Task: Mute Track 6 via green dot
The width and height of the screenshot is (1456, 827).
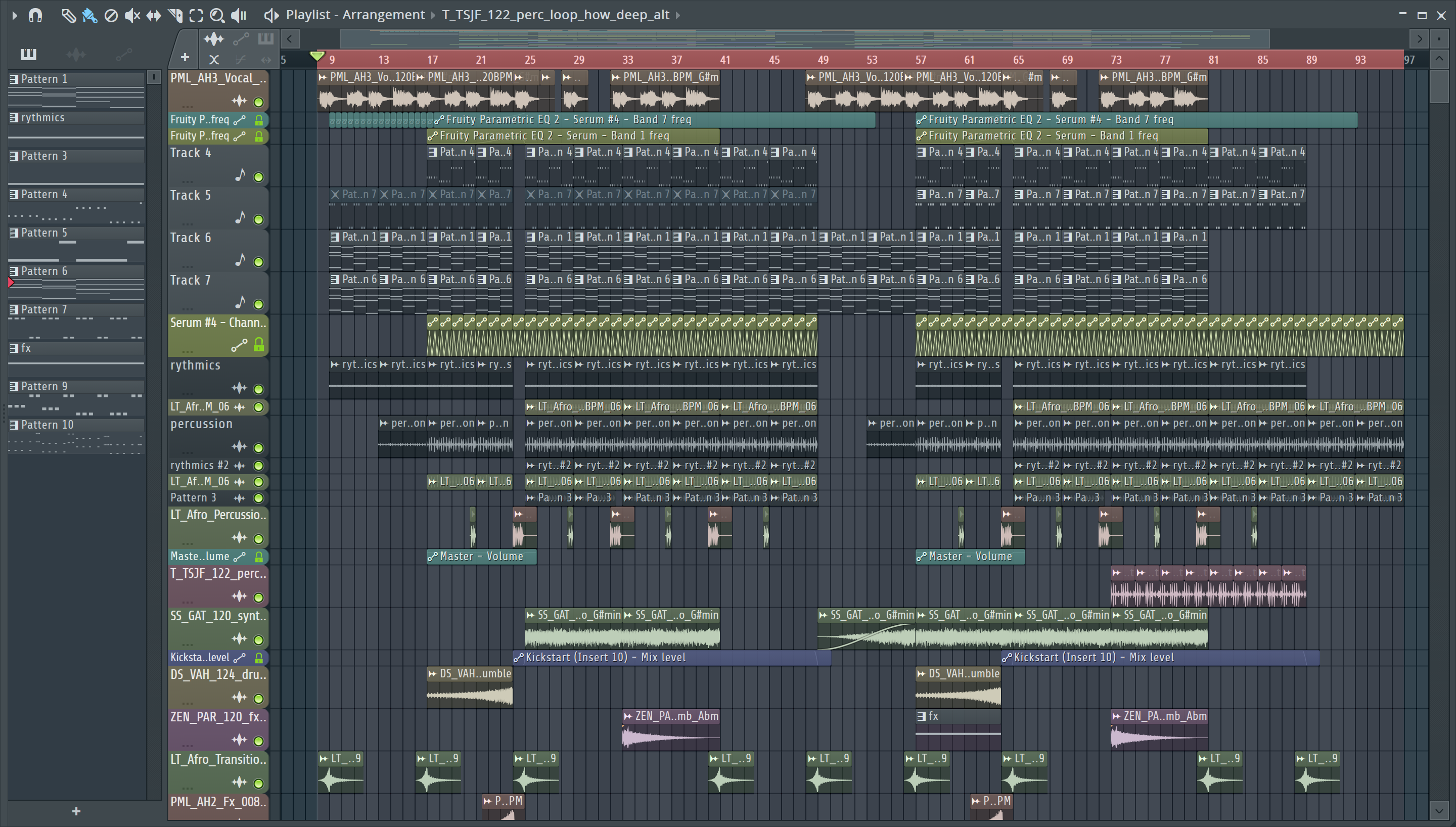Action: tap(258, 262)
